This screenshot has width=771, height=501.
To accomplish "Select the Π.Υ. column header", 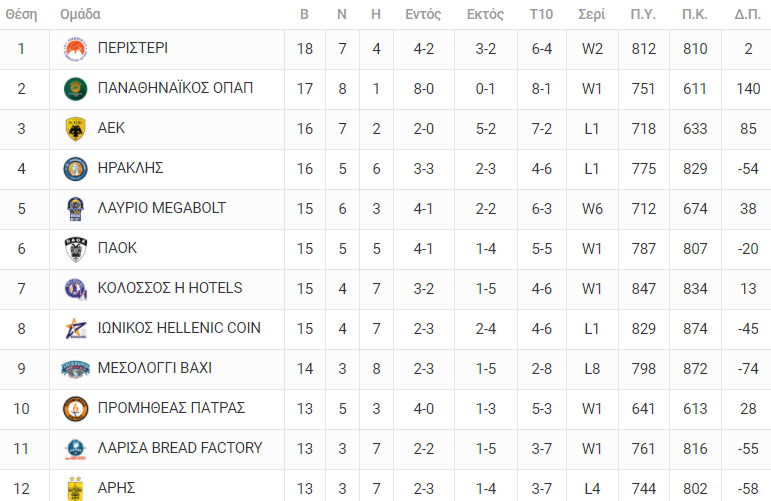I will 644,15.
